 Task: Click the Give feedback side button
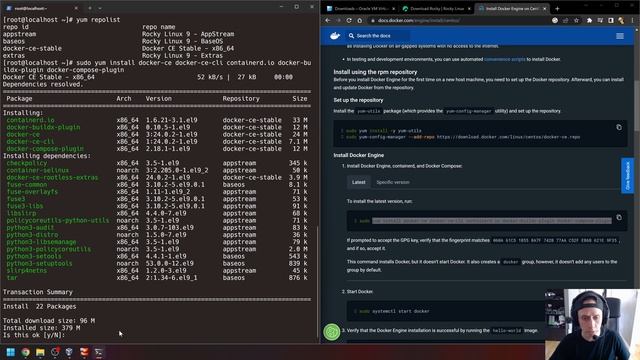click(628, 176)
